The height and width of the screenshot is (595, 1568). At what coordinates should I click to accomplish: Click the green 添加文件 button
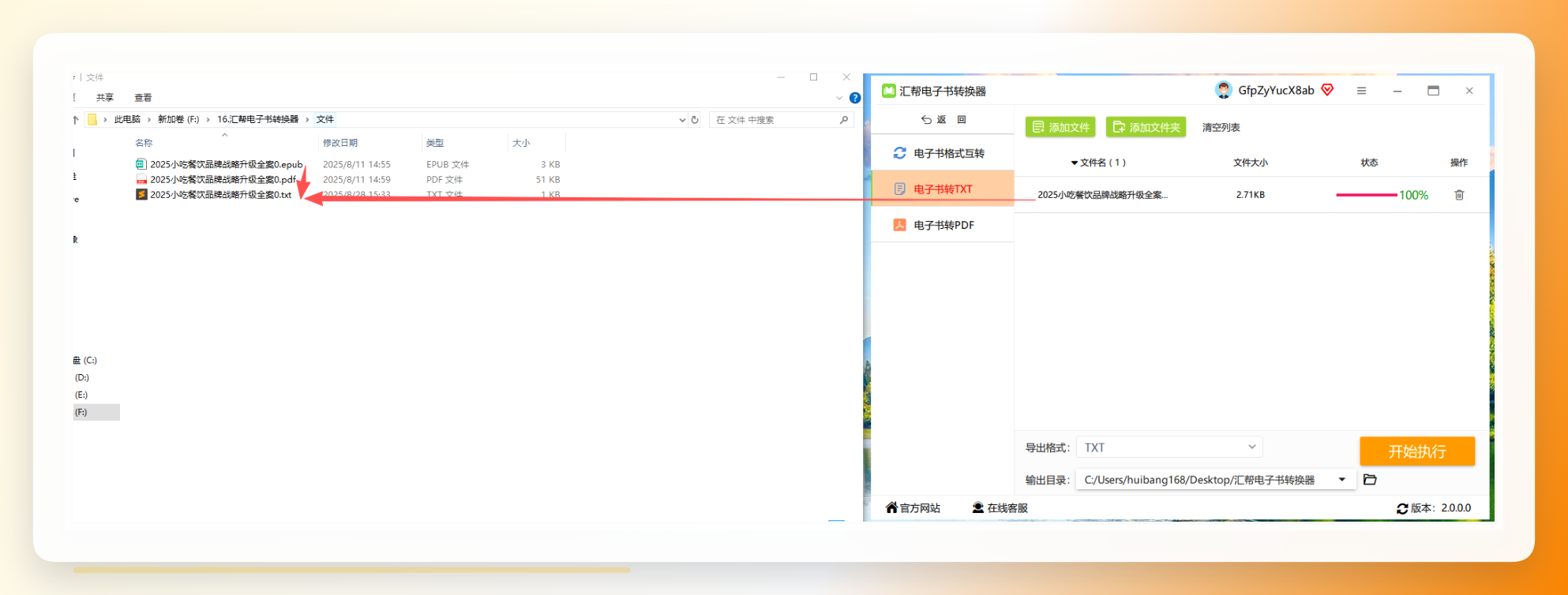(x=1061, y=127)
